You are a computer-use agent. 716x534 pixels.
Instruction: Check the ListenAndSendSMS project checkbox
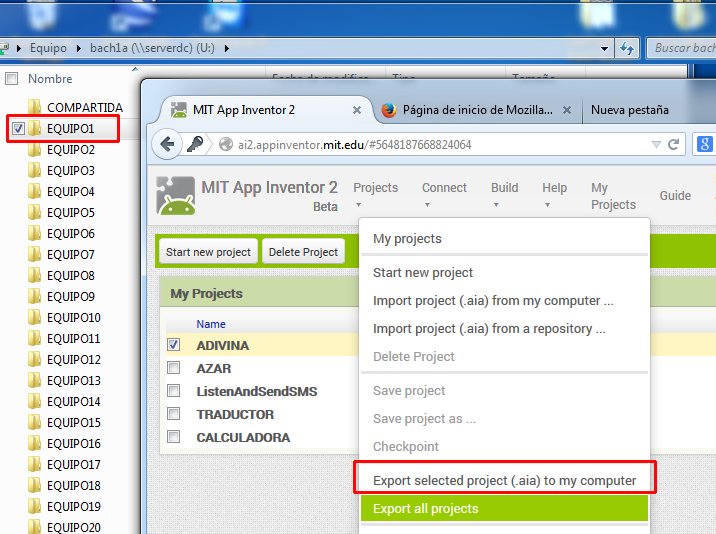174,391
